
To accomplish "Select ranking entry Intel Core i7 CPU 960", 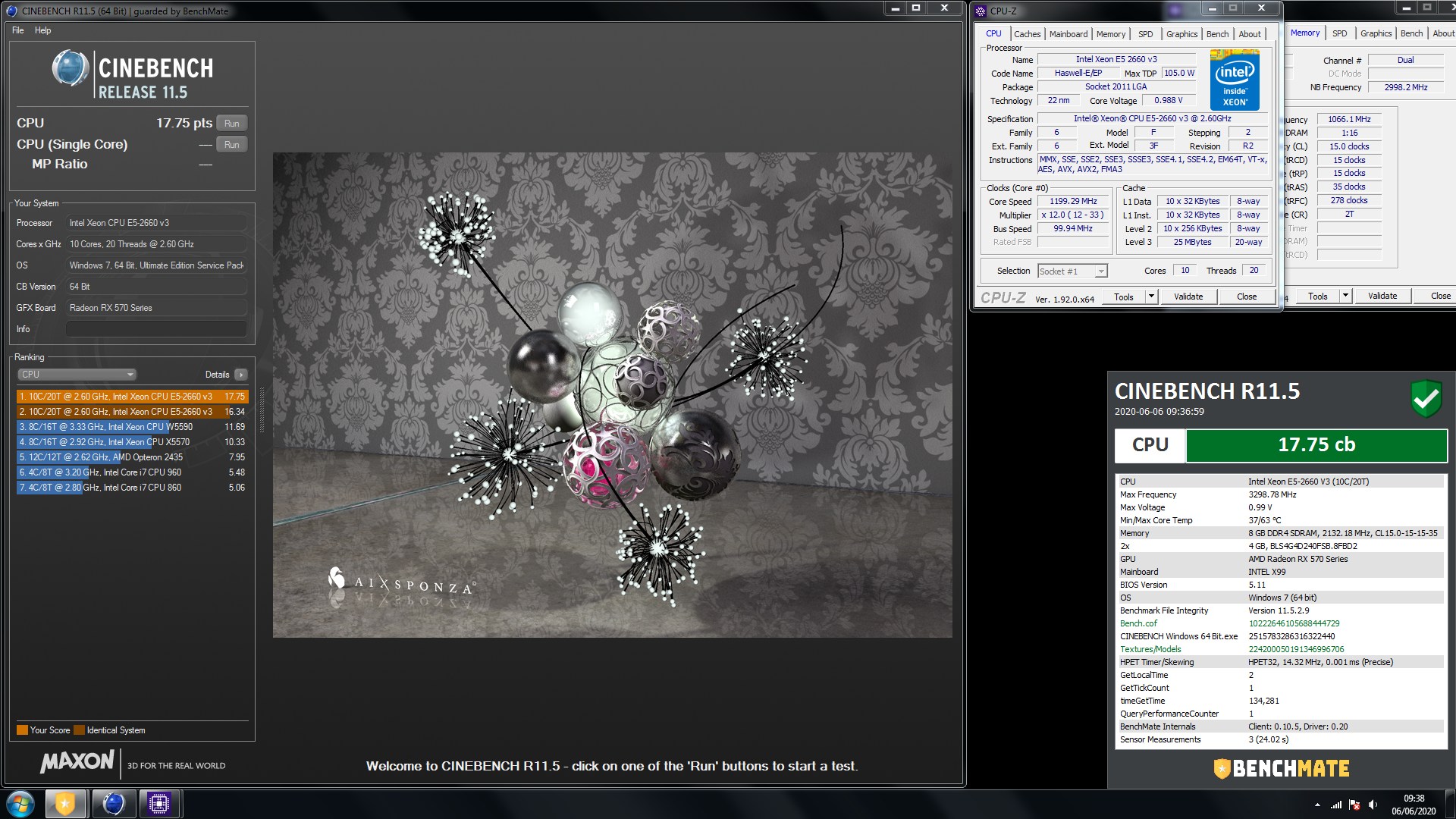I will 132,472.
